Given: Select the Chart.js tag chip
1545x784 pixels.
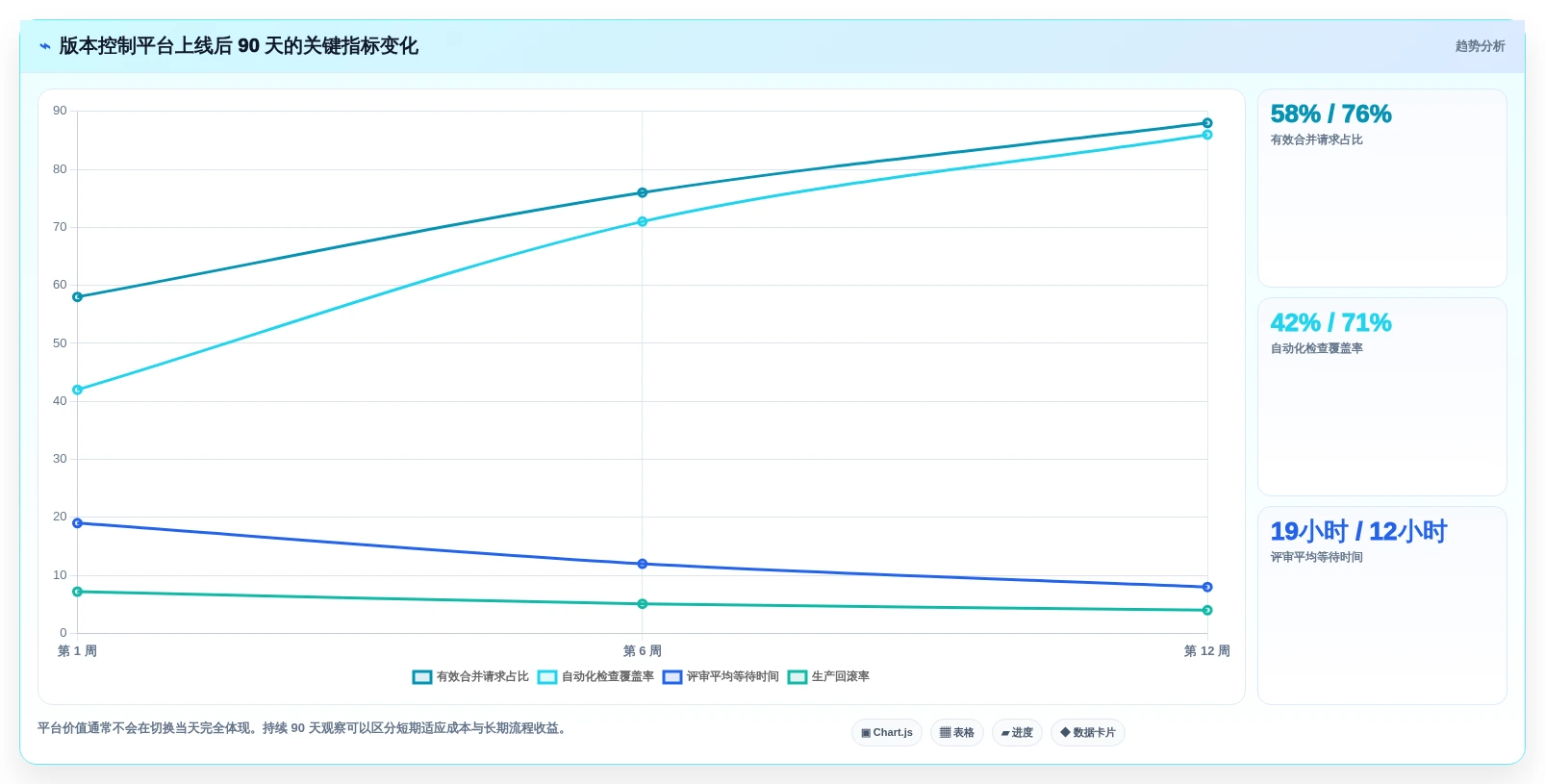Looking at the screenshot, I should (887, 733).
